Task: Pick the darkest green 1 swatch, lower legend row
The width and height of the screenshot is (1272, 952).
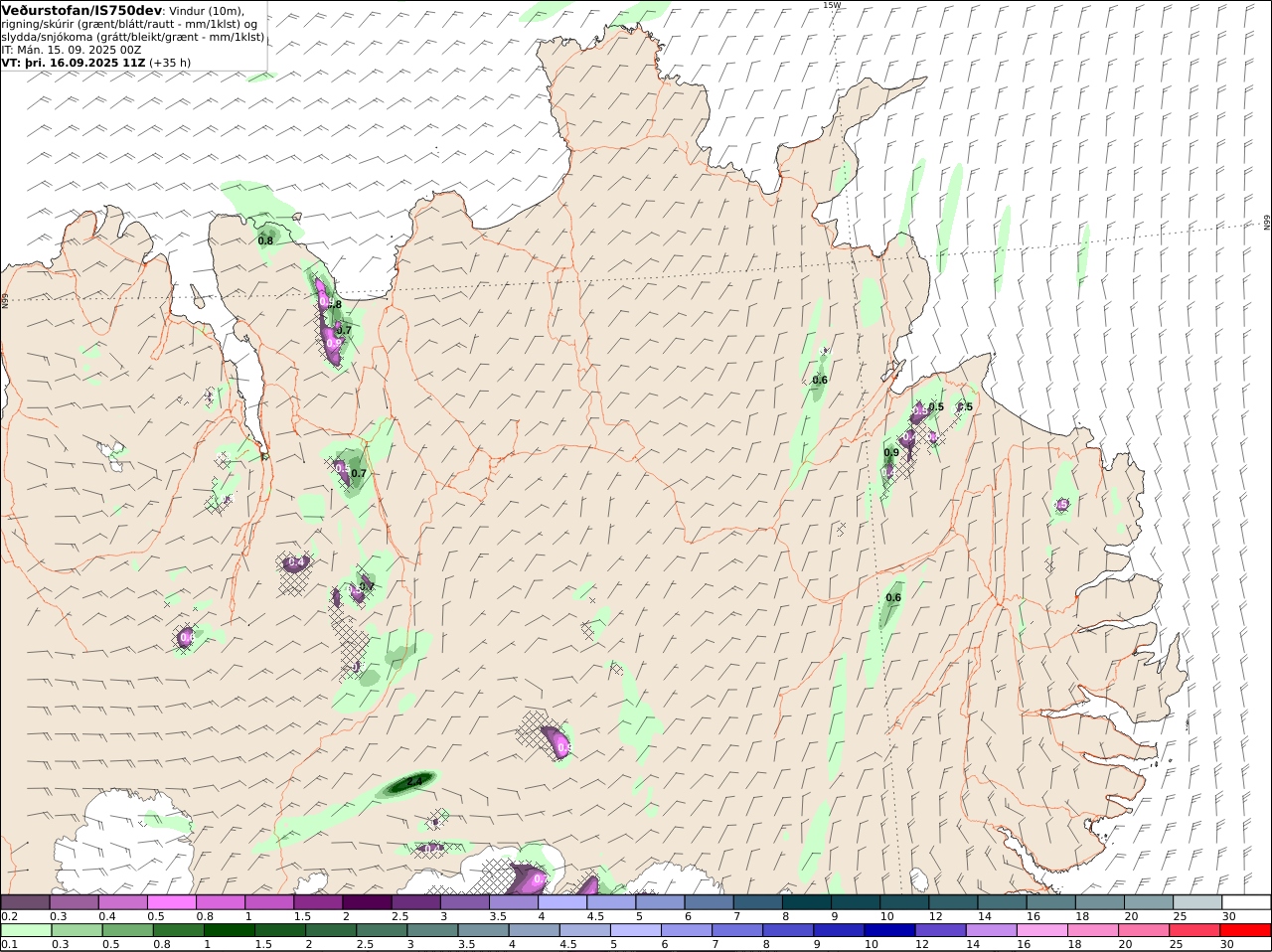Action: click(x=229, y=930)
